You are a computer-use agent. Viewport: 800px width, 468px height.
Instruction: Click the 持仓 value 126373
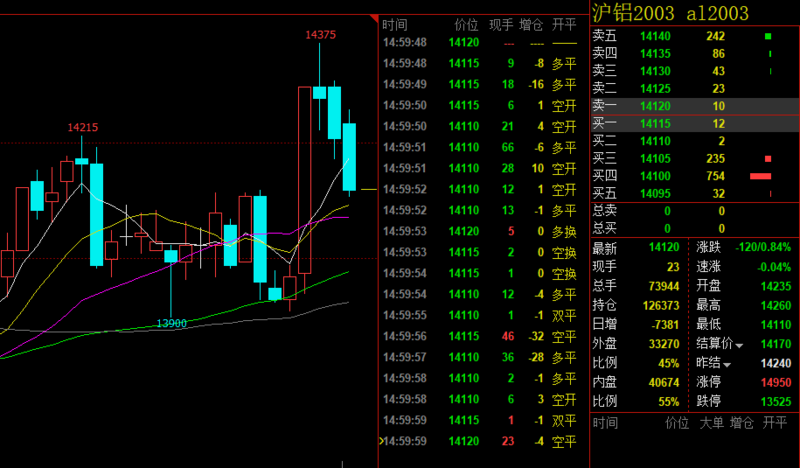pyautogui.click(x=661, y=305)
